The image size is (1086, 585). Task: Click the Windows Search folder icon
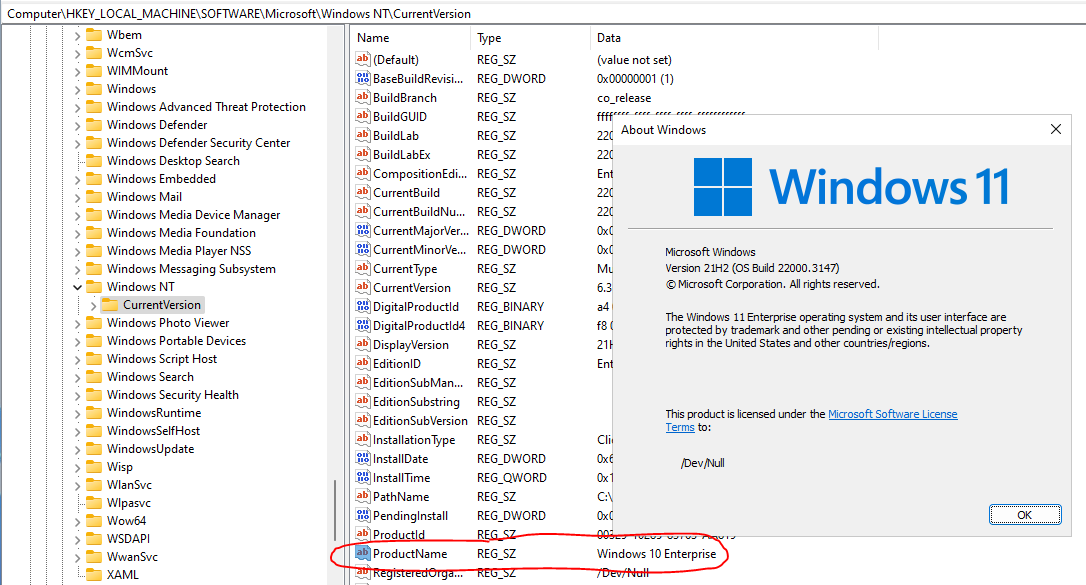(94, 377)
